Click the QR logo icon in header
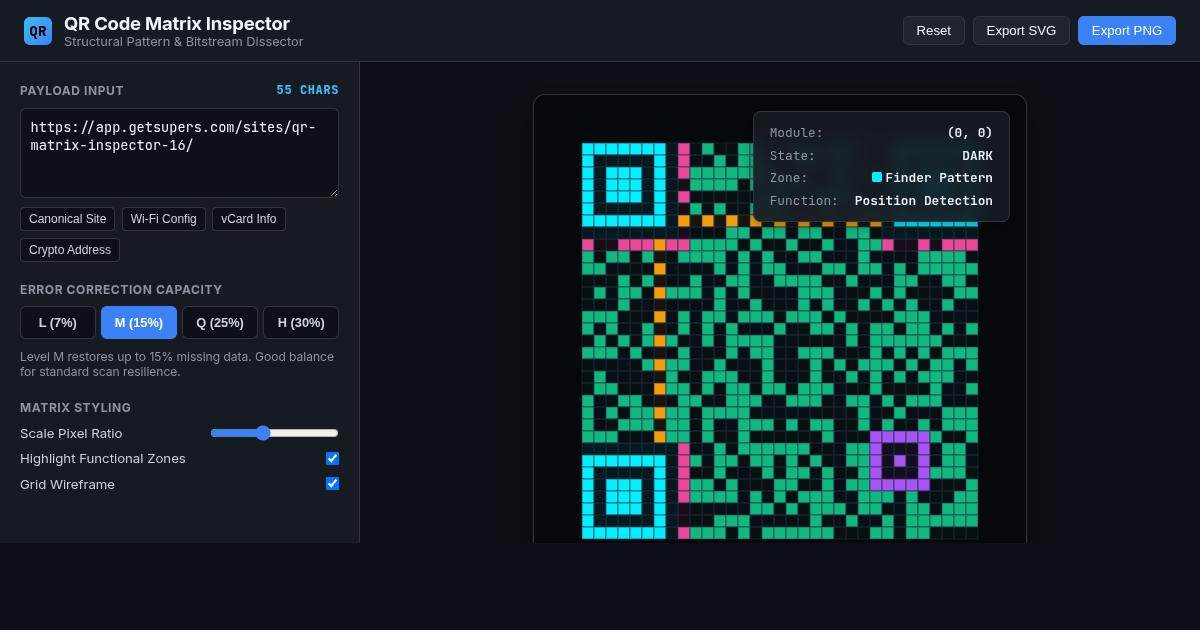Screen dimensions: 1200x630 [38, 31]
